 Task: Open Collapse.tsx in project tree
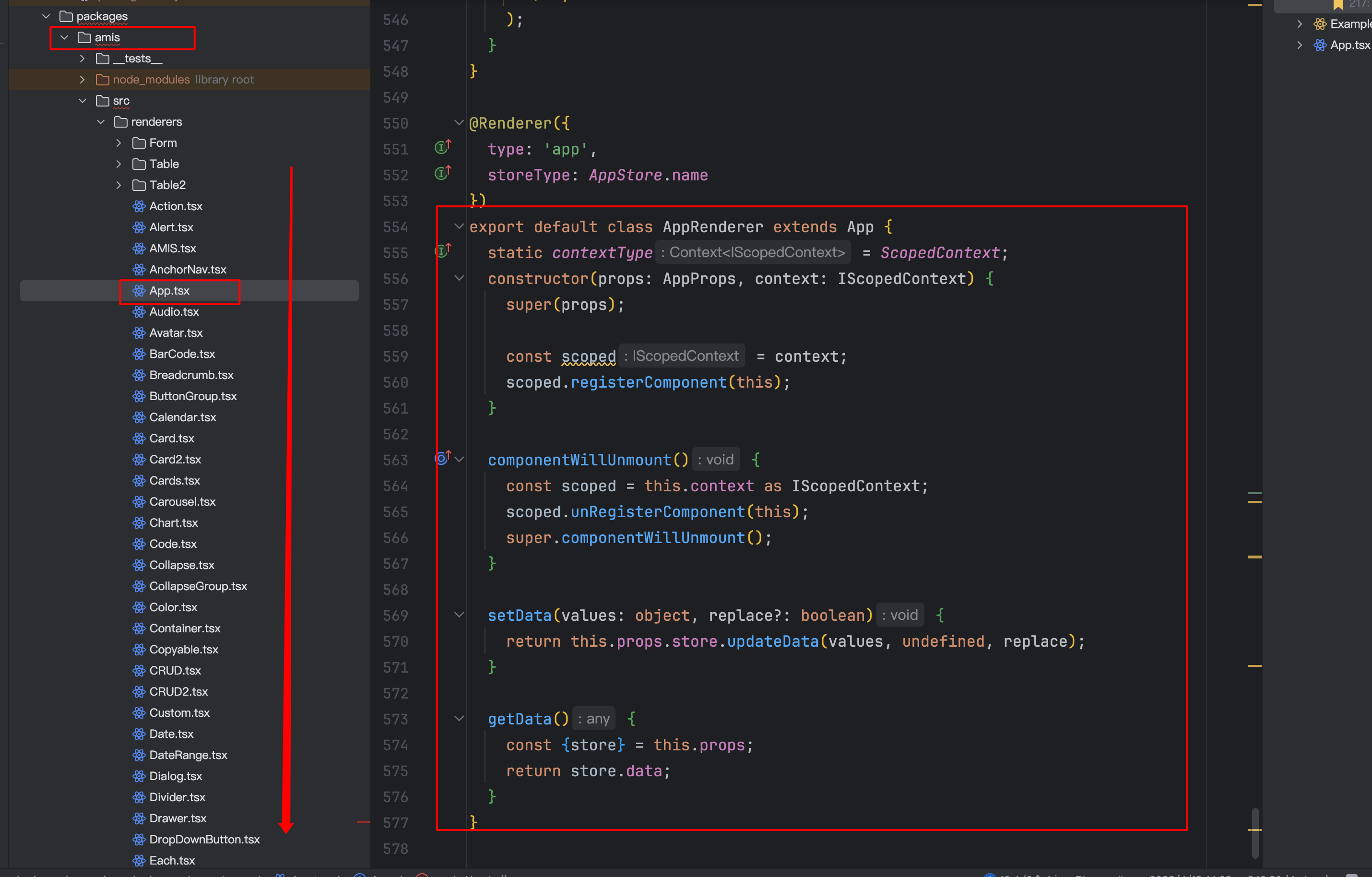(x=182, y=565)
